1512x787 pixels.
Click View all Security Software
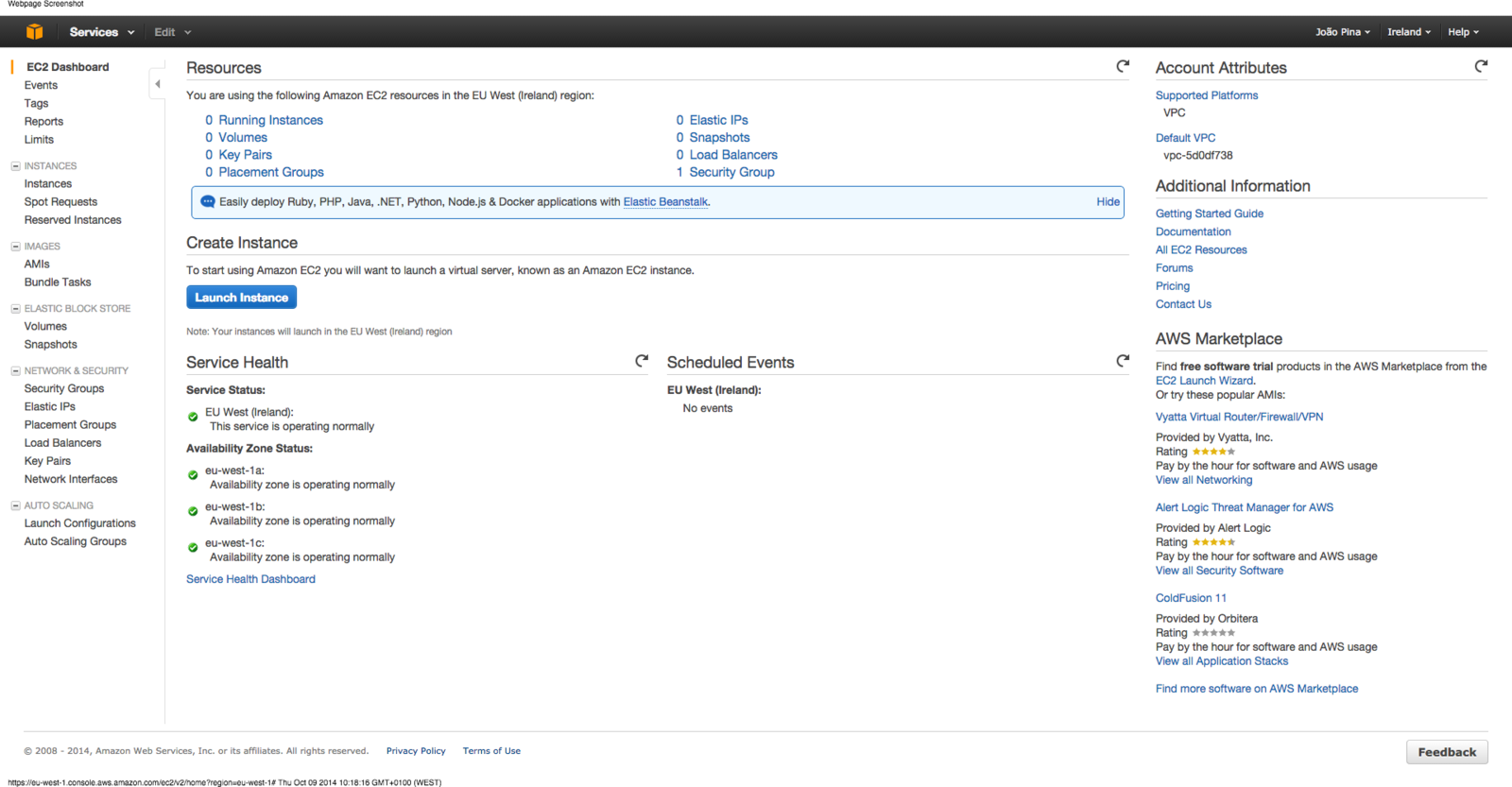click(x=1219, y=571)
